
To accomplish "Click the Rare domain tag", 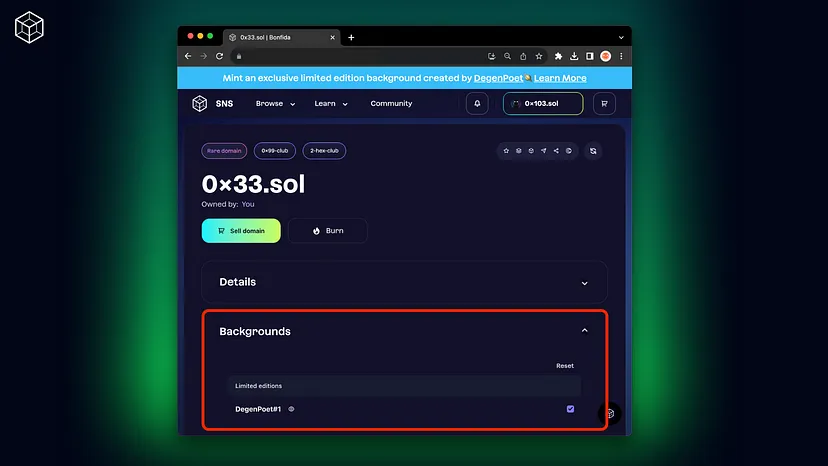I will [224, 151].
